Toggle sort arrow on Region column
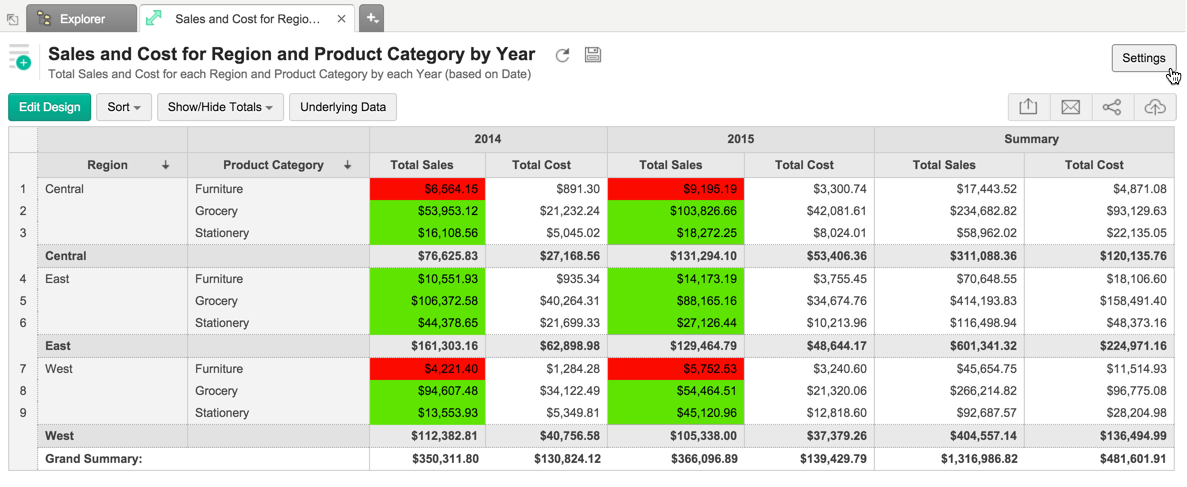 [165, 165]
